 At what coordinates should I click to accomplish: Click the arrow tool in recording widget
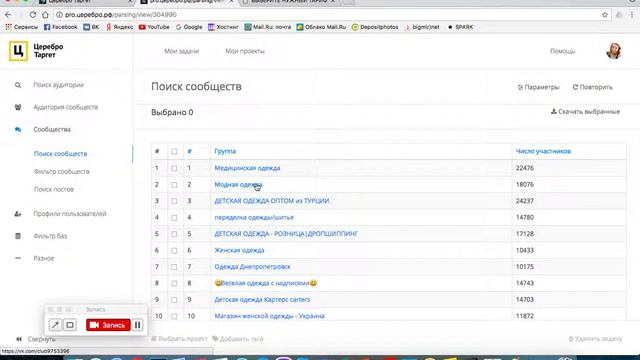click(x=55, y=325)
